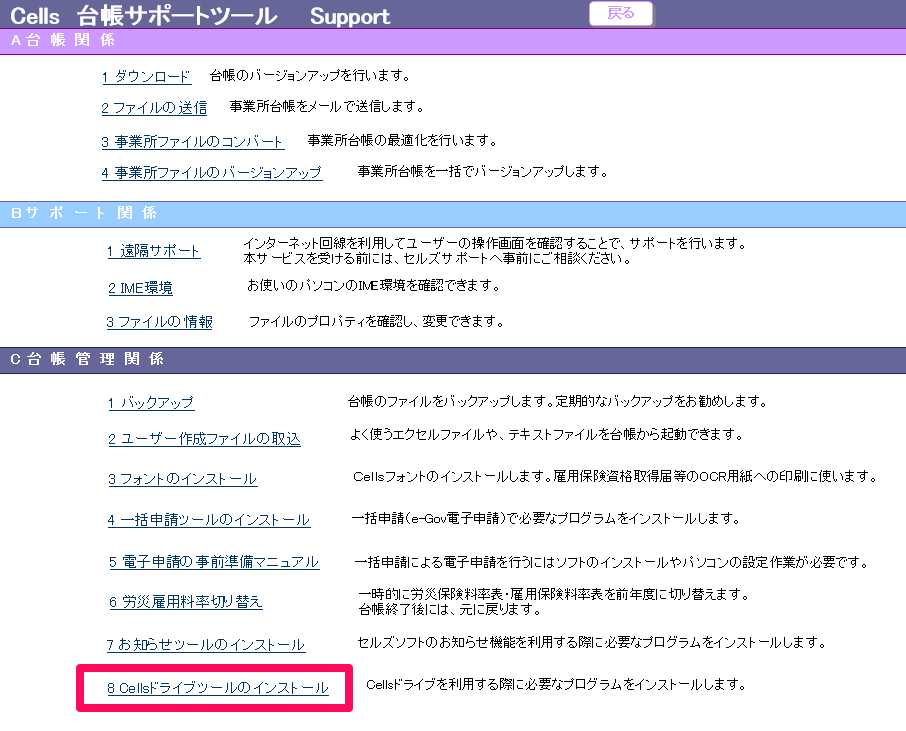Open 2 ユーザー作成ファイルの取込 link
The height and width of the screenshot is (731, 906).
point(204,439)
